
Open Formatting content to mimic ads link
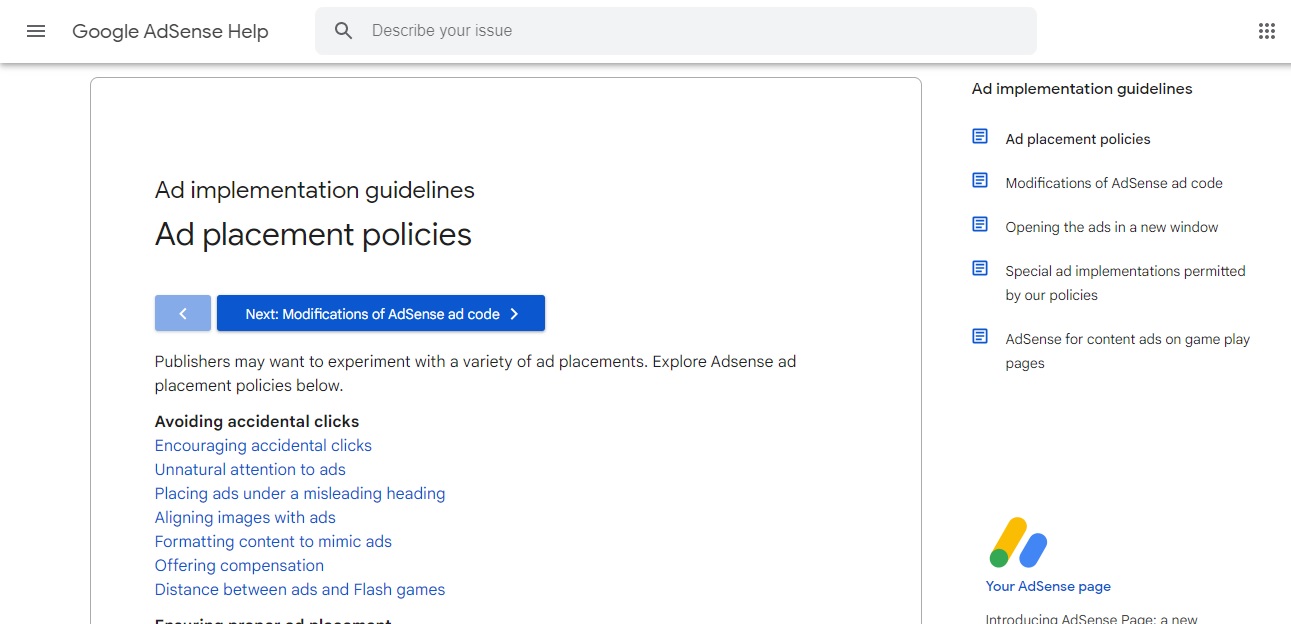pos(273,541)
